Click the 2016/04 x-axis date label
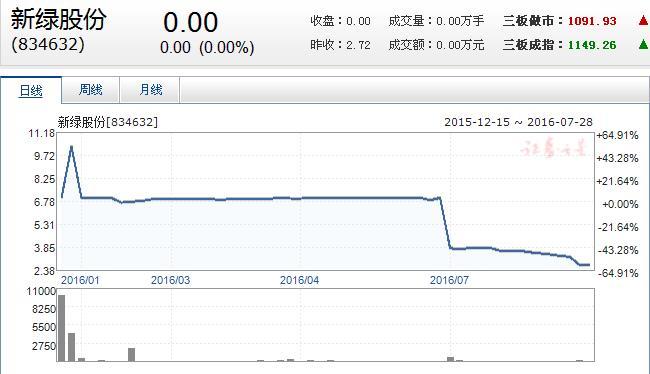The width and height of the screenshot is (650, 374). click(299, 280)
